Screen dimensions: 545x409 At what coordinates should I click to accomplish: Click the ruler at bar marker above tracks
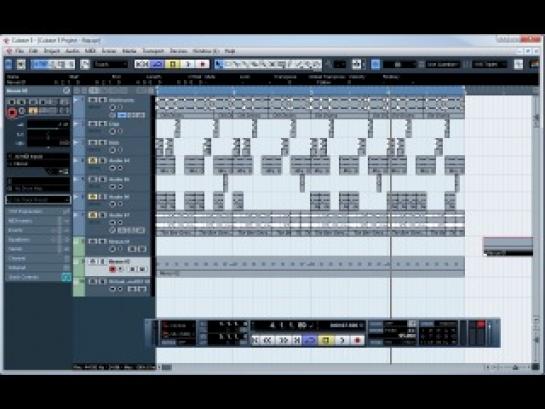click(311, 91)
